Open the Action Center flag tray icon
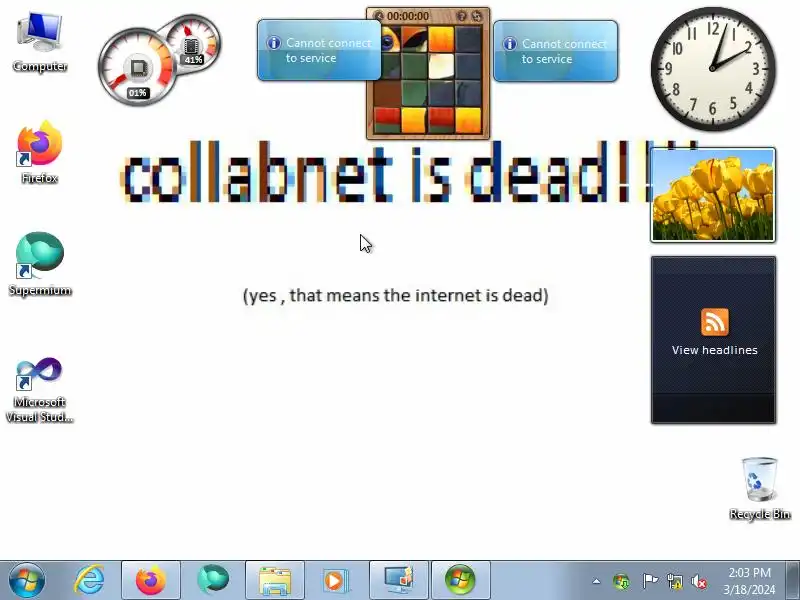The image size is (800, 600). point(649,581)
